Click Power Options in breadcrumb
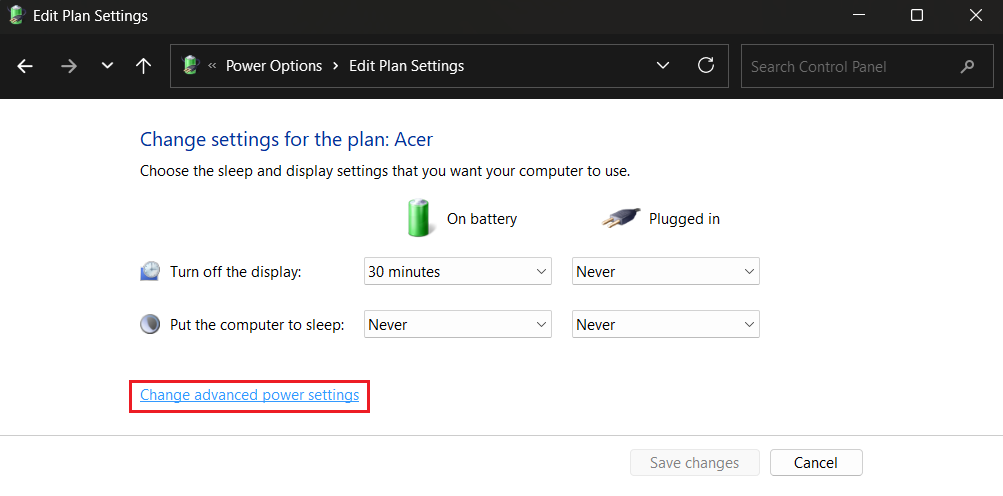 point(274,66)
